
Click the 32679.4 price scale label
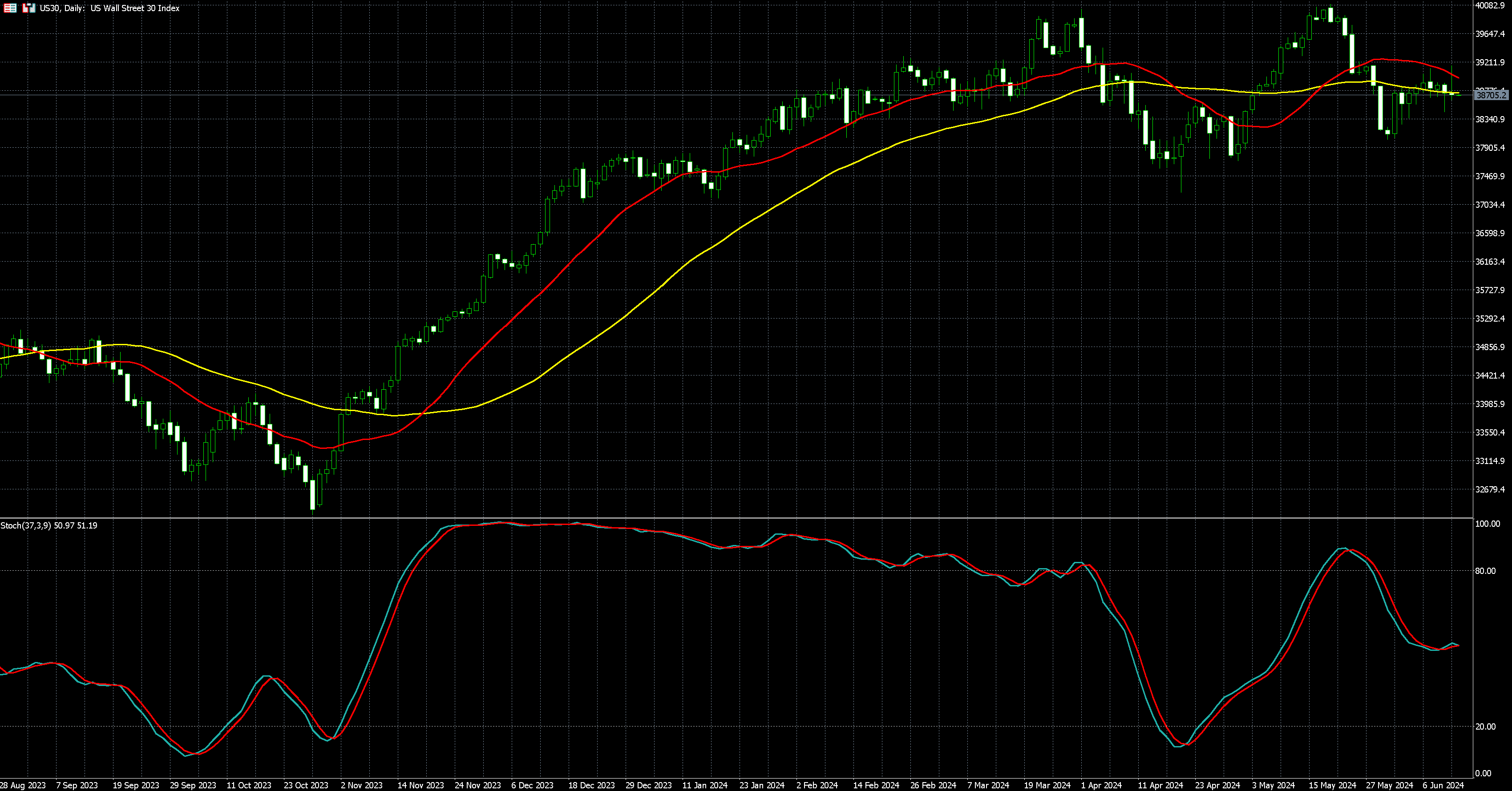(1490, 489)
